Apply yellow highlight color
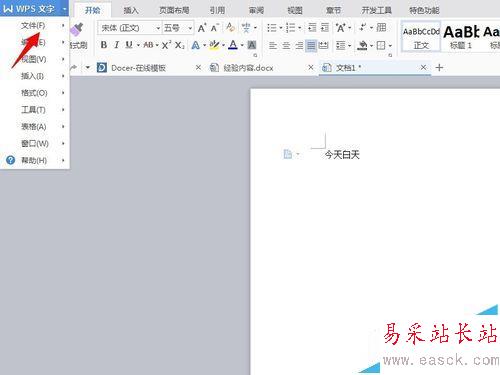The width and height of the screenshot is (500, 375). pyautogui.click(x=214, y=45)
